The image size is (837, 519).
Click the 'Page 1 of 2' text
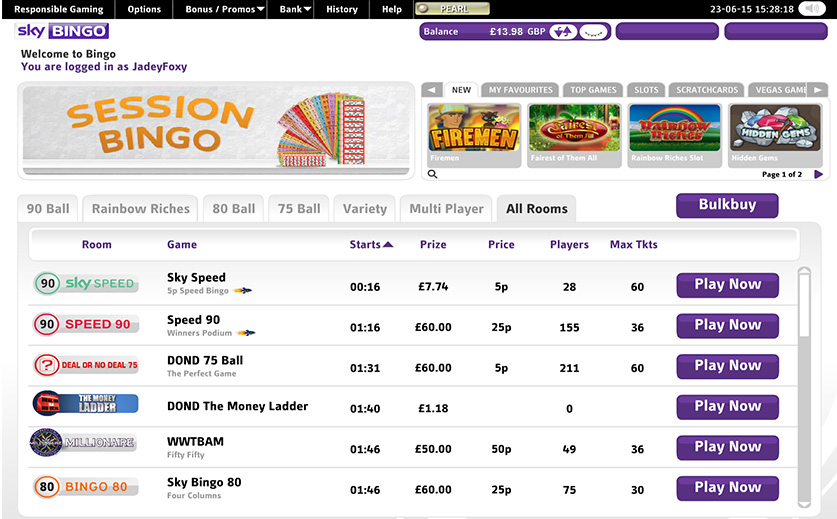point(781,174)
